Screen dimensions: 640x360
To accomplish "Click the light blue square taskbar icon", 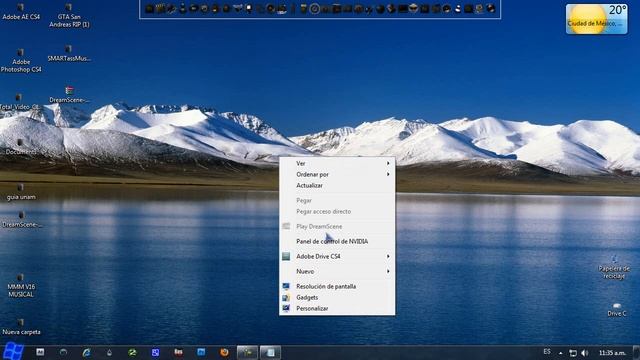I will click(x=201, y=352).
